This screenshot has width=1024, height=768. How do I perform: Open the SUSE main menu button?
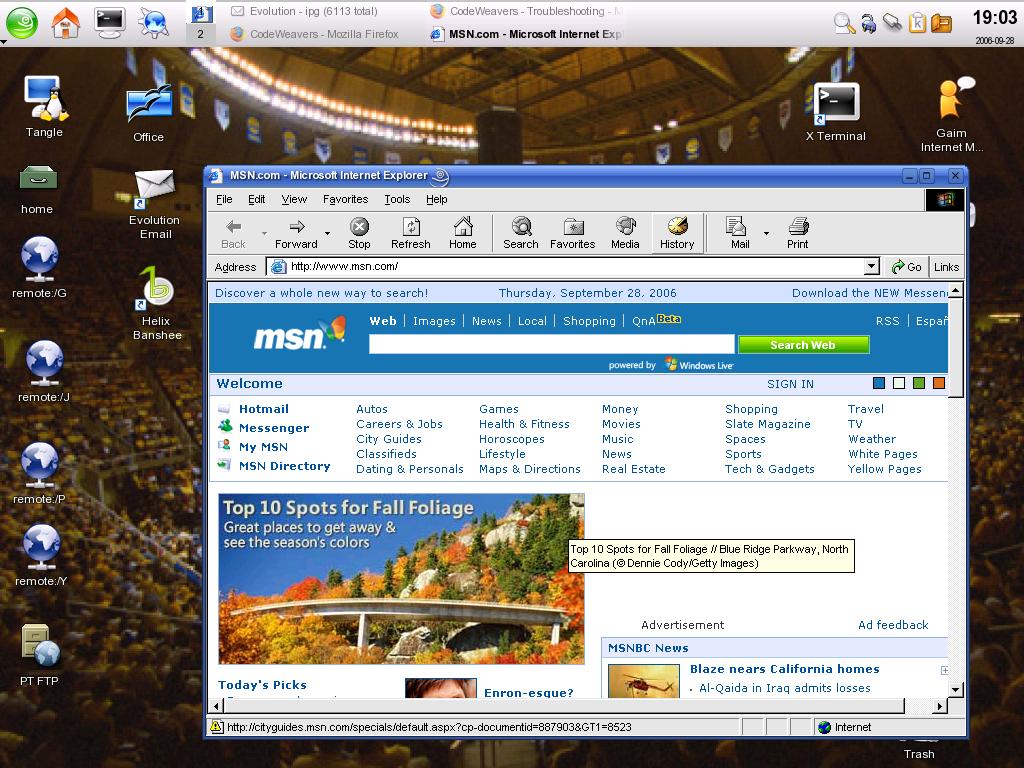tap(22, 22)
